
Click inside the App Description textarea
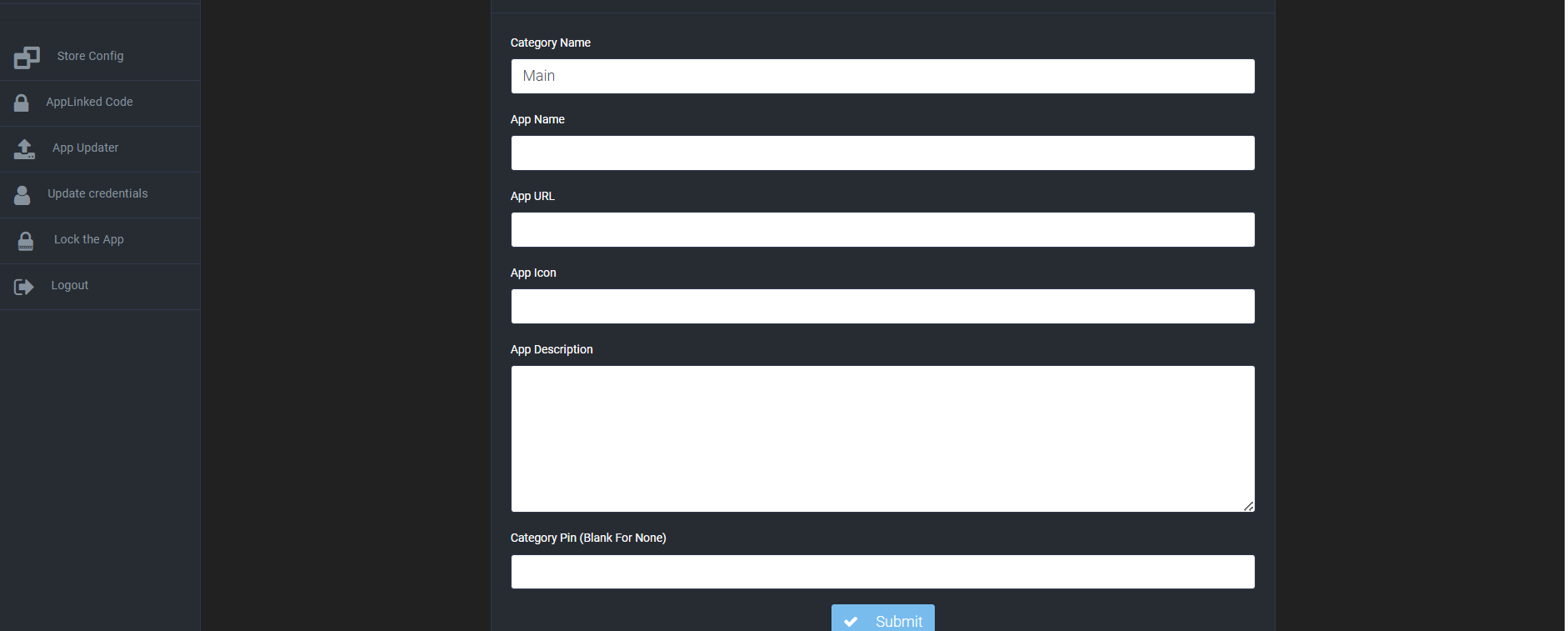(x=882, y=438)
